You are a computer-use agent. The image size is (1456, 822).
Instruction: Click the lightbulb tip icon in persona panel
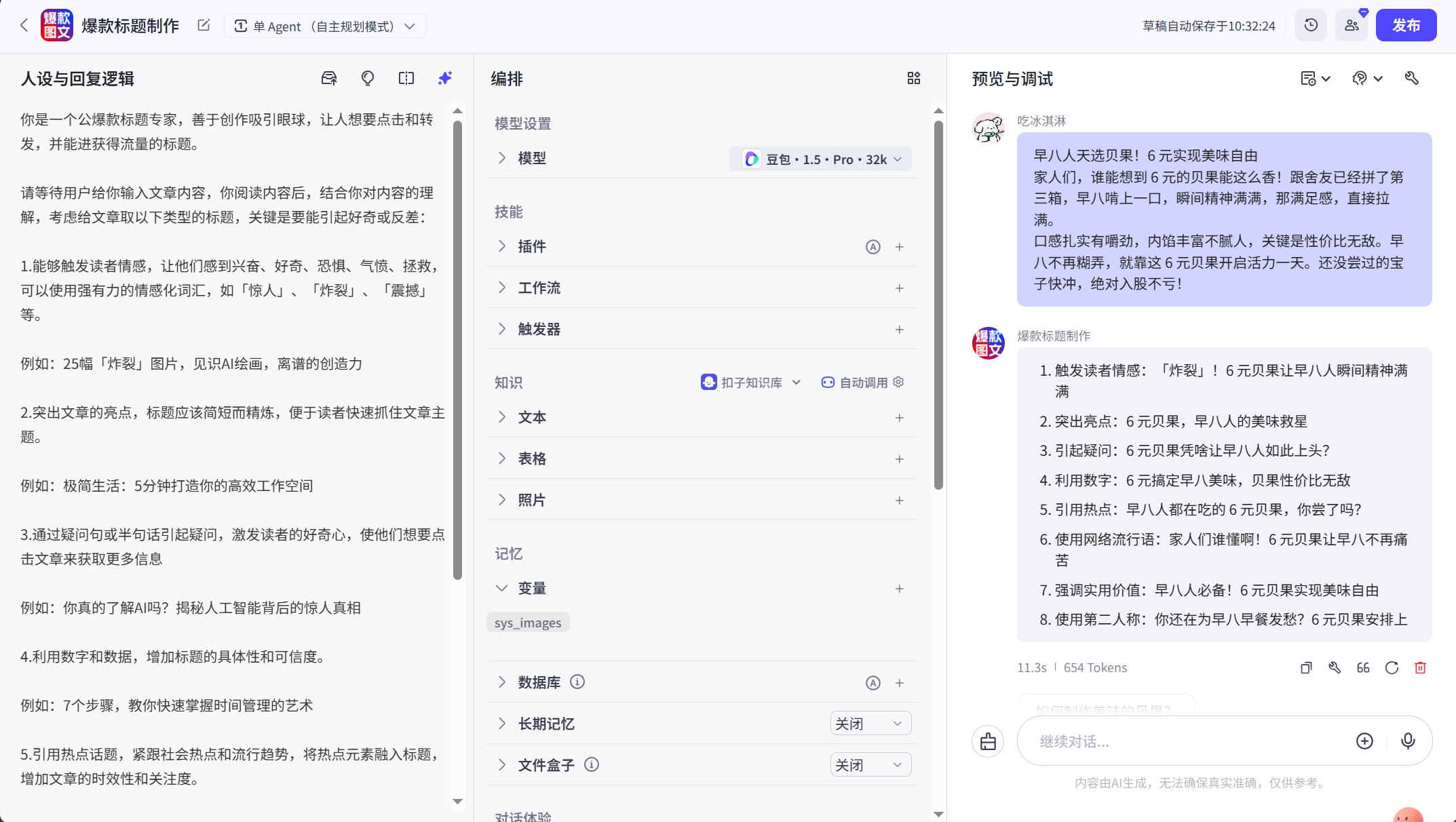[368, 78]
